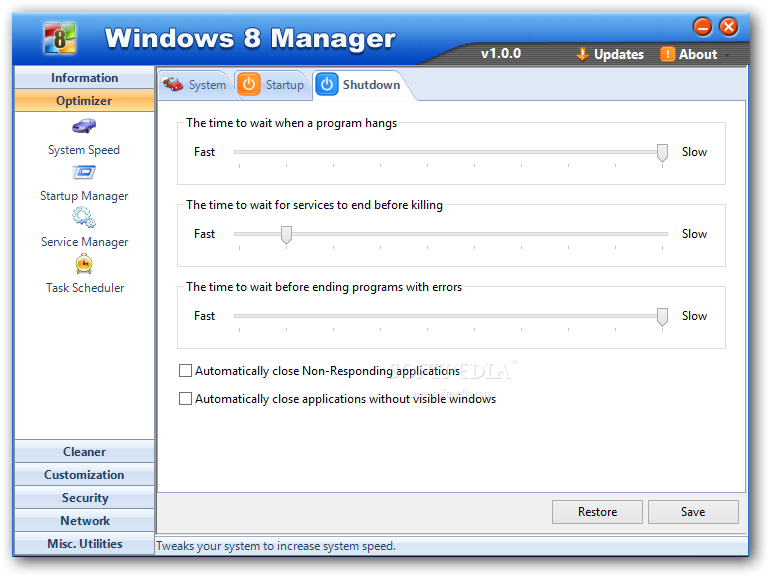Switch to the Startup tab
Screen dimensions: 770x577
click(273, 85)
